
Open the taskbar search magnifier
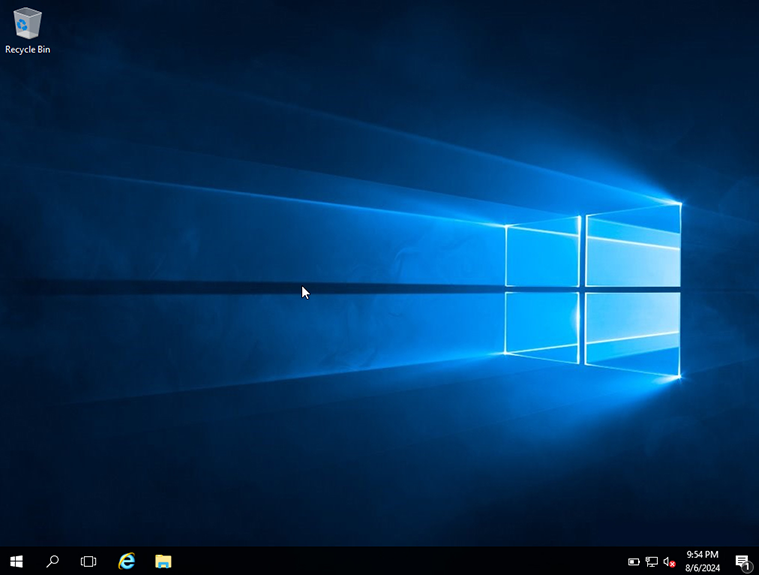point(52,561)
